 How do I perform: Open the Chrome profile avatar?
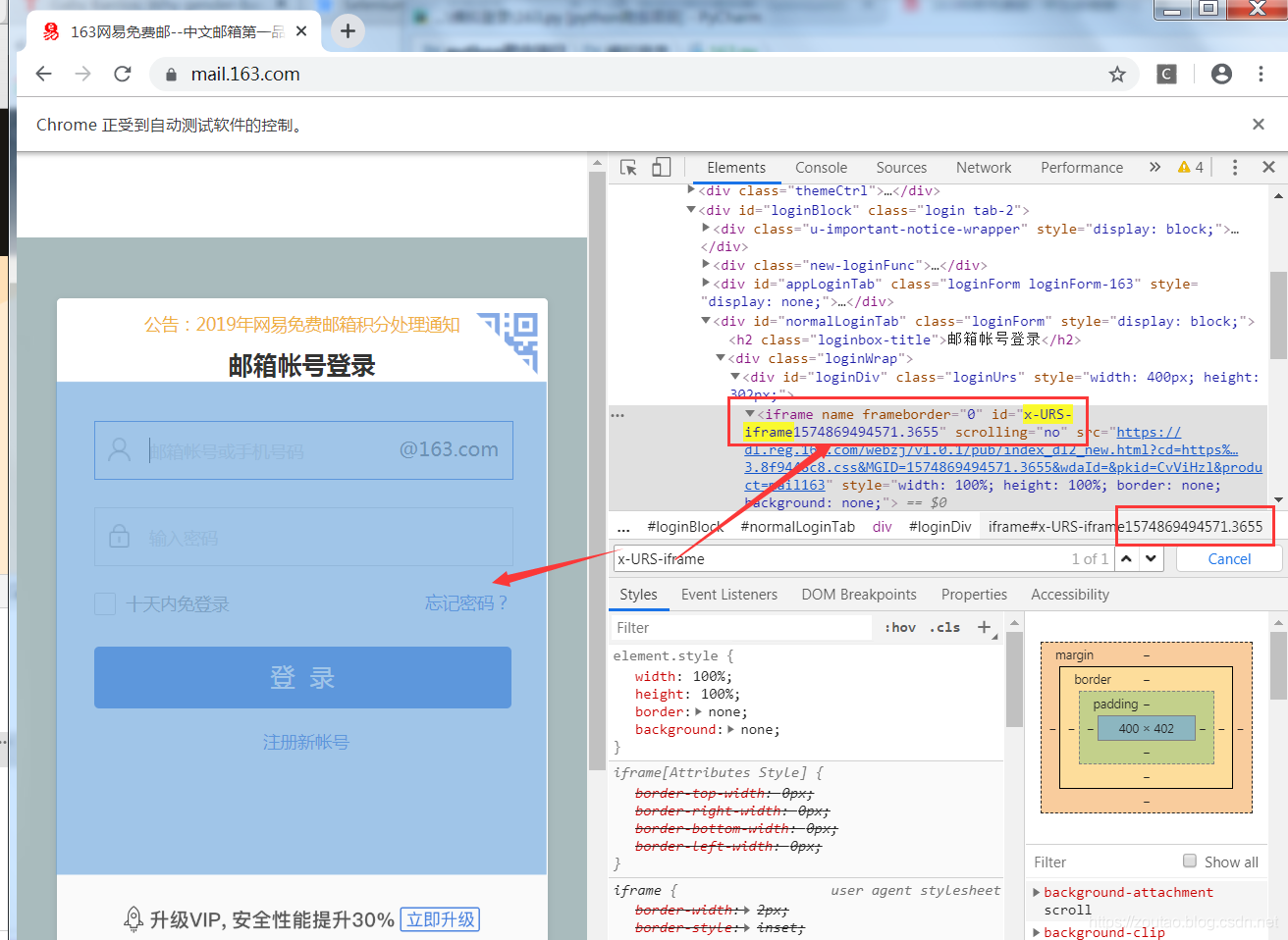[1221, 74]
